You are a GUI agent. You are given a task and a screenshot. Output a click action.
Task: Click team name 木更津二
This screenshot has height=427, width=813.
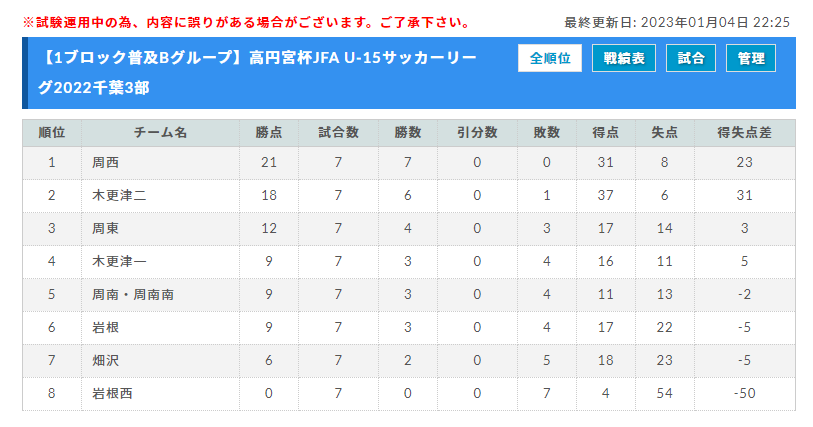tap(119, 195)
